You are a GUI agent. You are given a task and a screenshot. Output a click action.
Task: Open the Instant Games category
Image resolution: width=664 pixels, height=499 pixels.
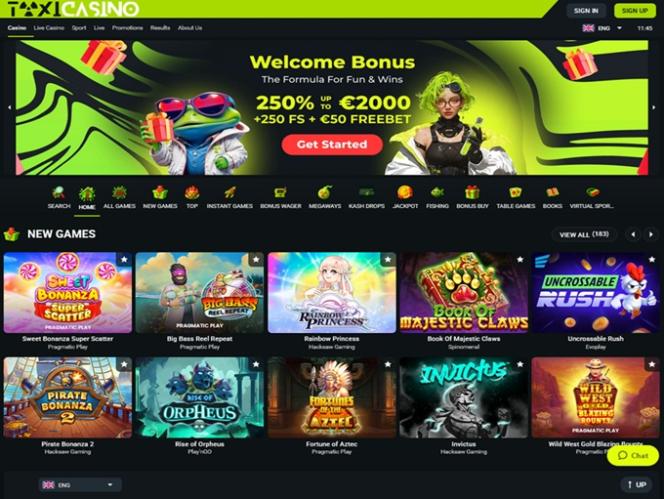point(230,197)
